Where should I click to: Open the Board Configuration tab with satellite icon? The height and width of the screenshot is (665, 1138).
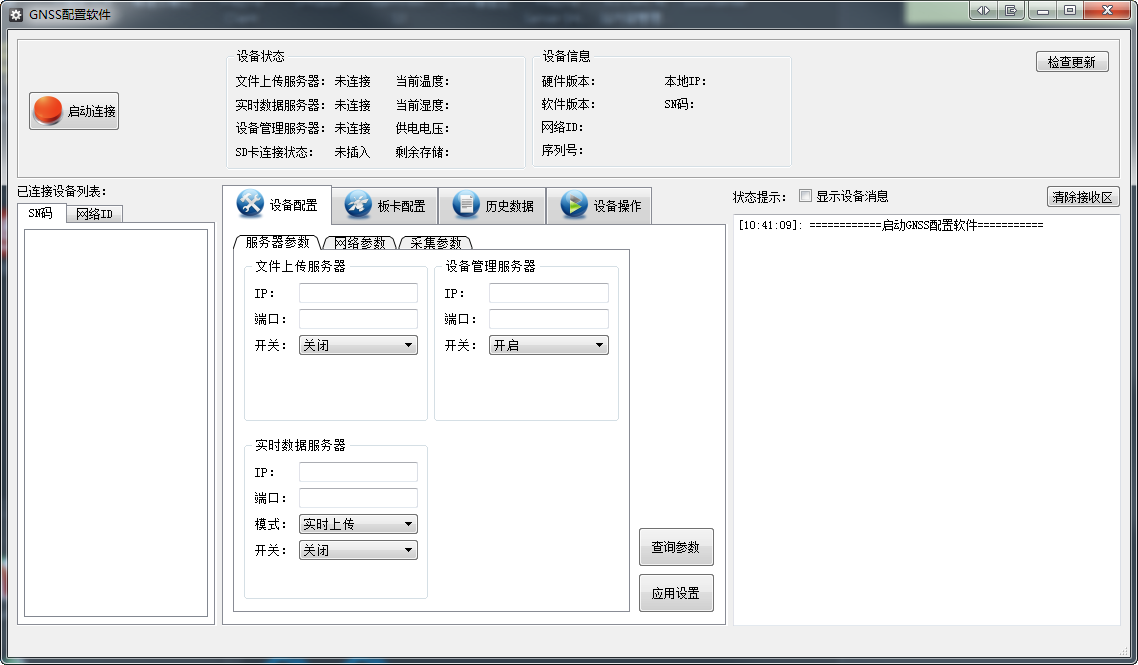coord(385,206)
